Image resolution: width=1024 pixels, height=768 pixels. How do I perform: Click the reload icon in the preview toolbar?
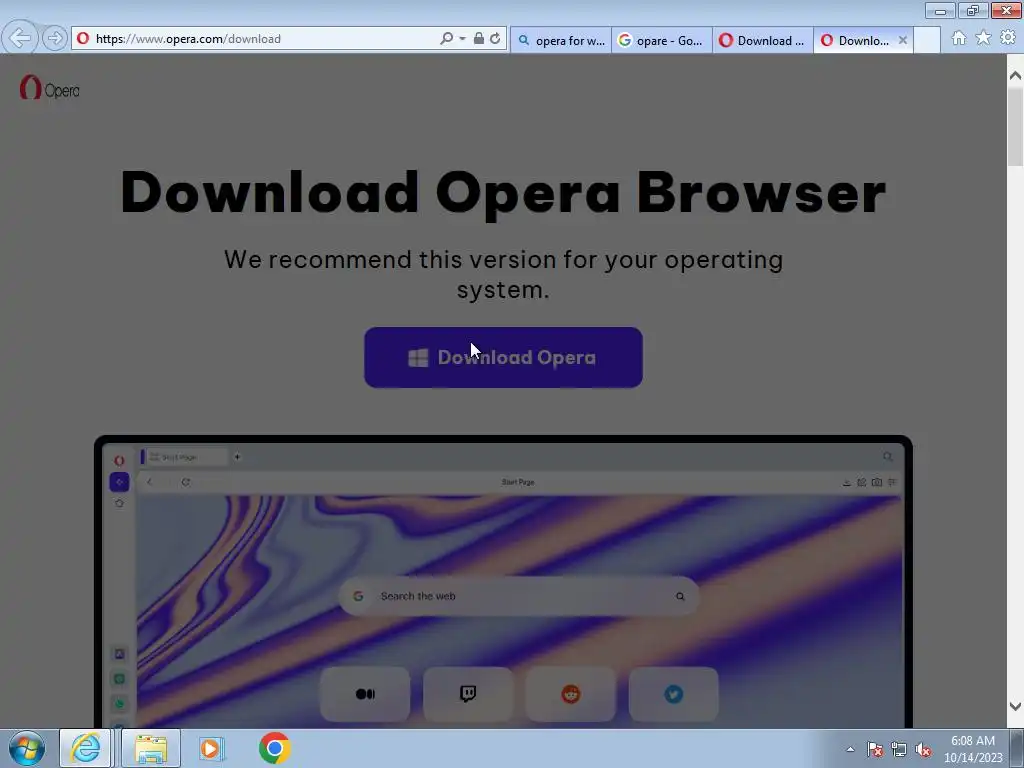click(185, 482)
